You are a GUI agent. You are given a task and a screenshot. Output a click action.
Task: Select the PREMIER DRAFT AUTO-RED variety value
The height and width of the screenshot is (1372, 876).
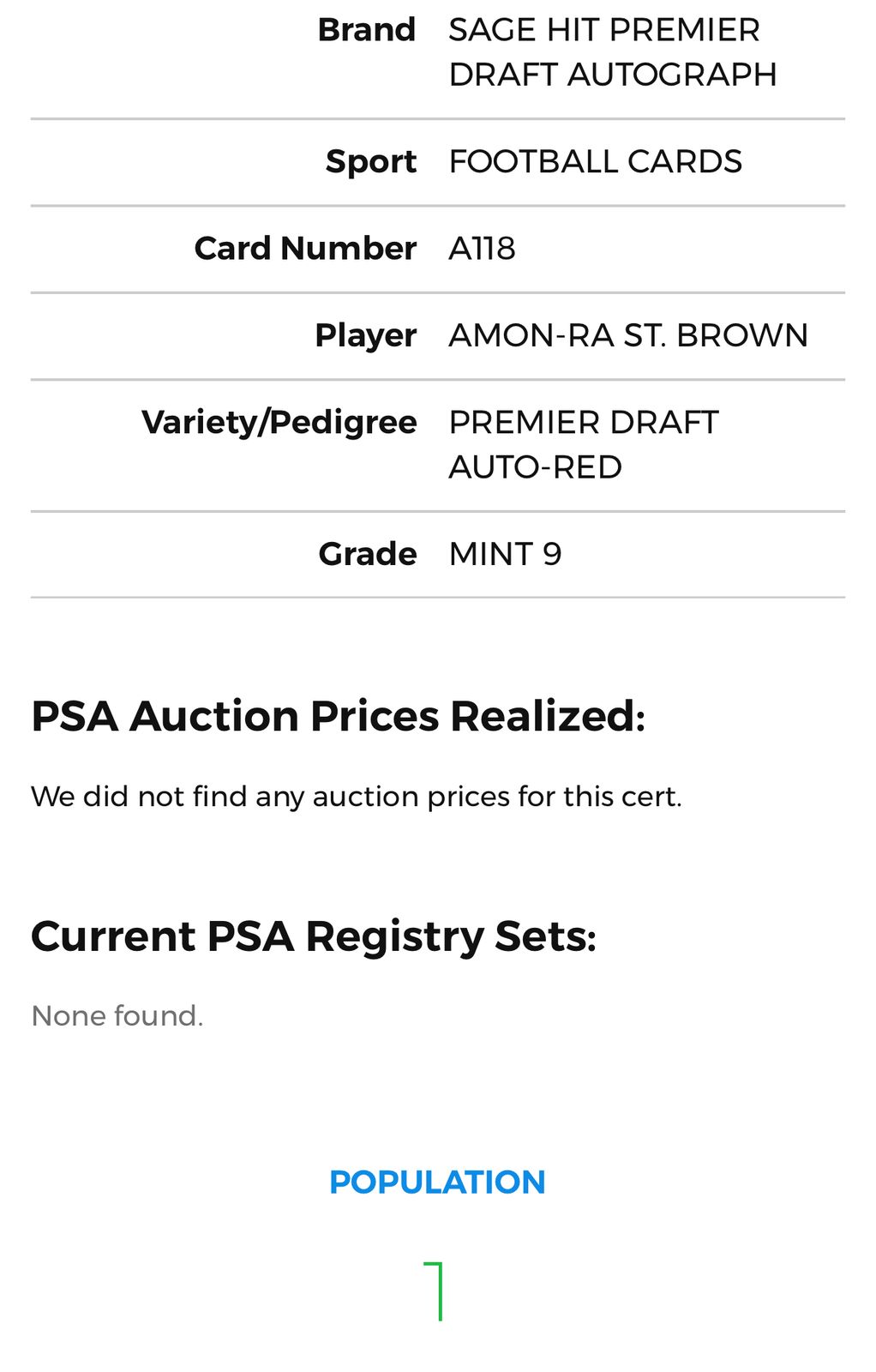583,445
